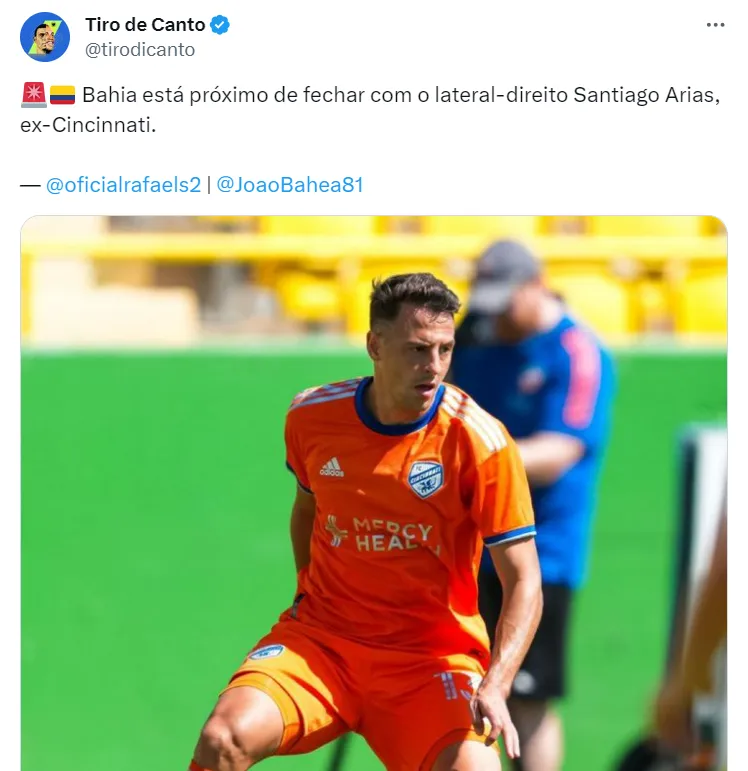Click the tweet text about Bahia
This screenshot has width=748, height=771.
coord(370,110)
